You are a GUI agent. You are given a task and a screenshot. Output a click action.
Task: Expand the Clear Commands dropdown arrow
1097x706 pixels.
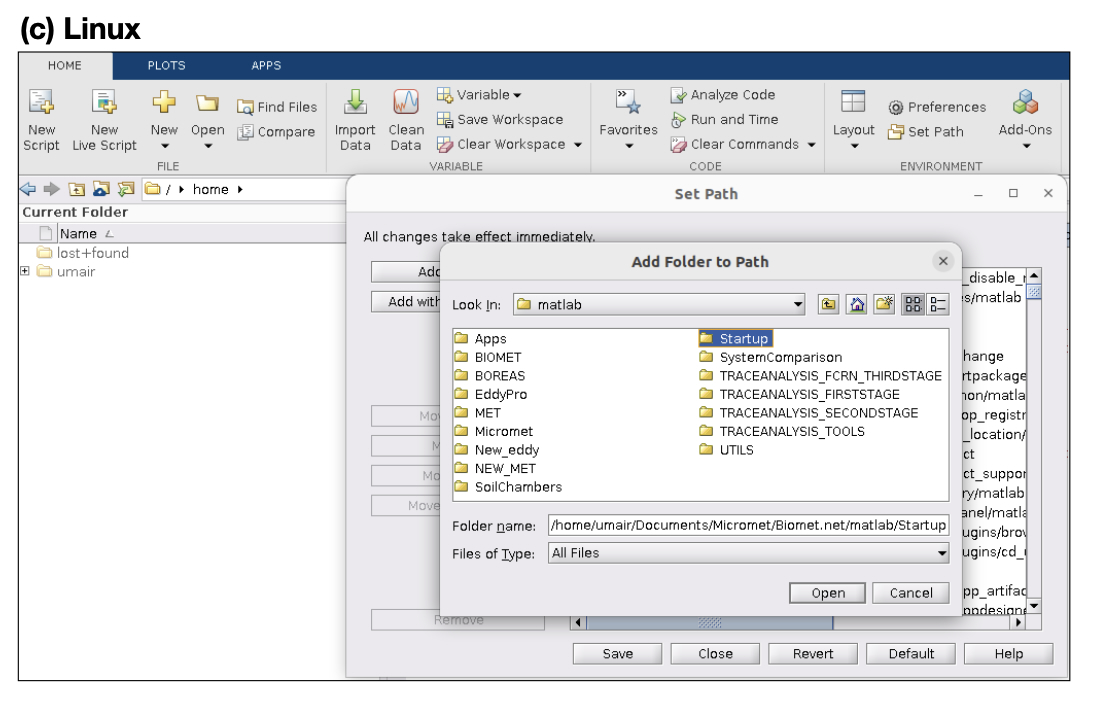[812, 145]
